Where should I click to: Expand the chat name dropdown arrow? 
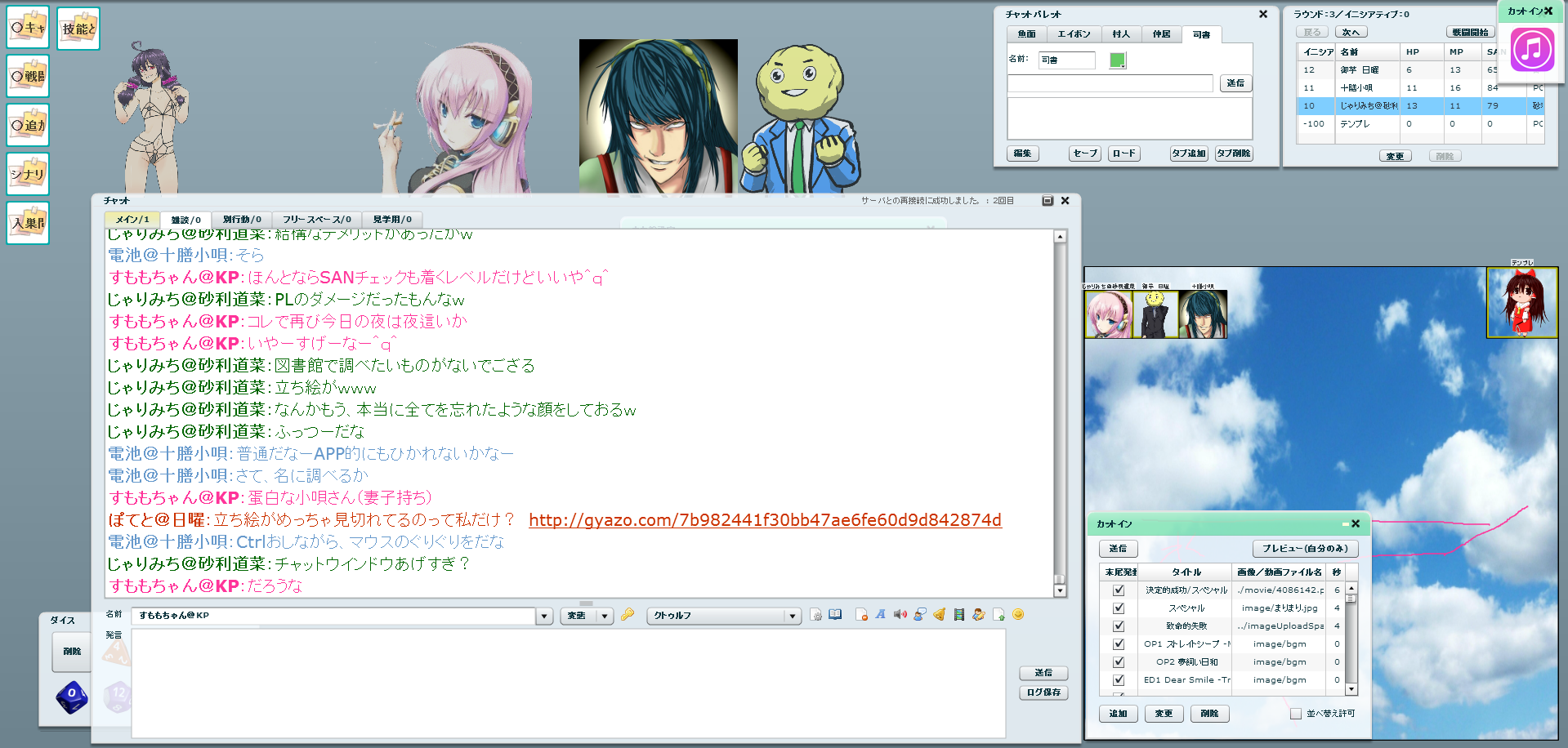(545, 617)
